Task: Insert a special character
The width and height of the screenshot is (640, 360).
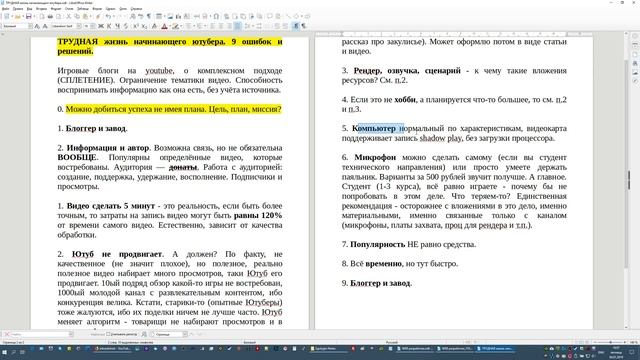Action: click(216, 16)
